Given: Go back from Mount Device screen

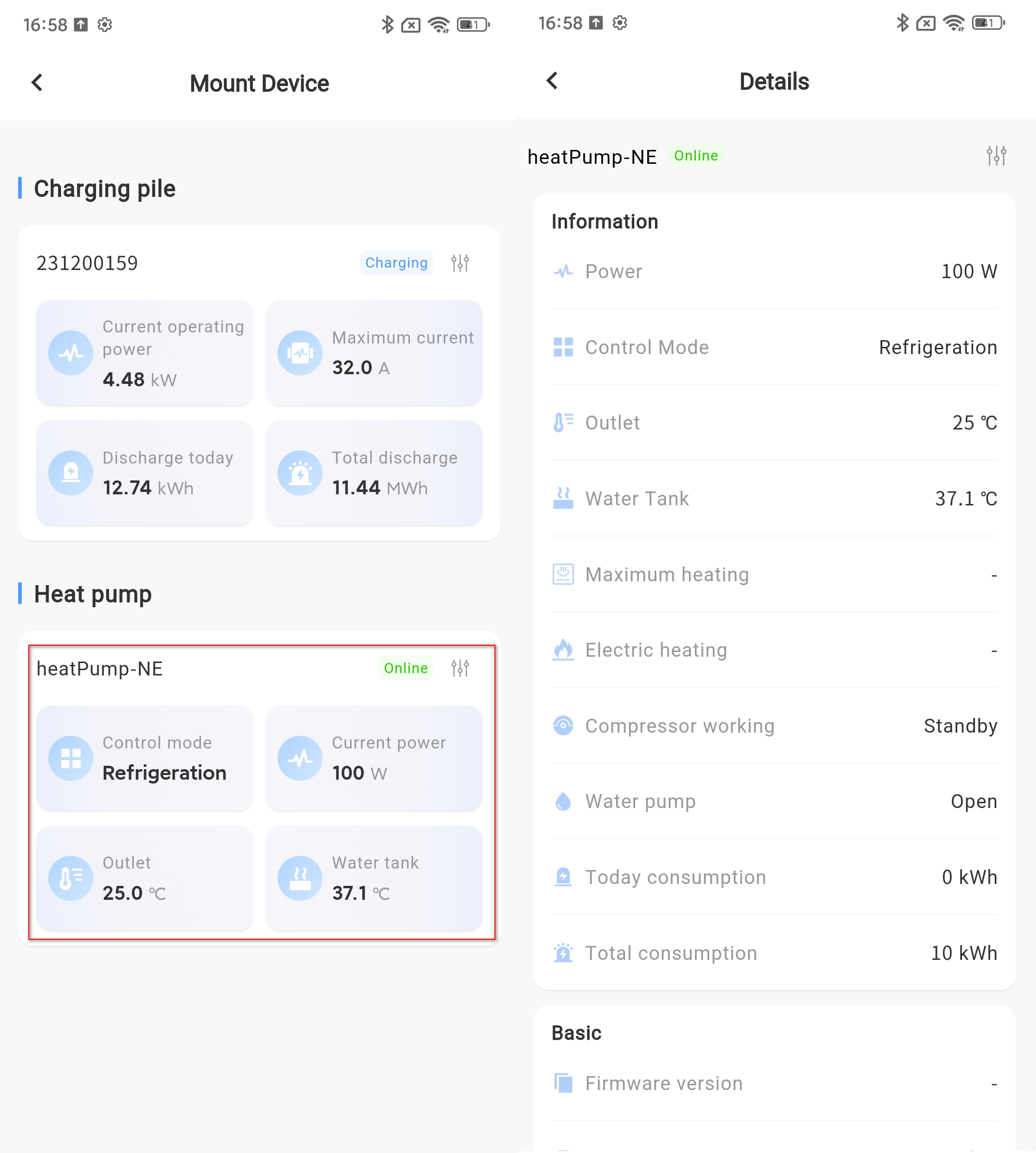Looking at the screenshot, I should pos(37,83).
